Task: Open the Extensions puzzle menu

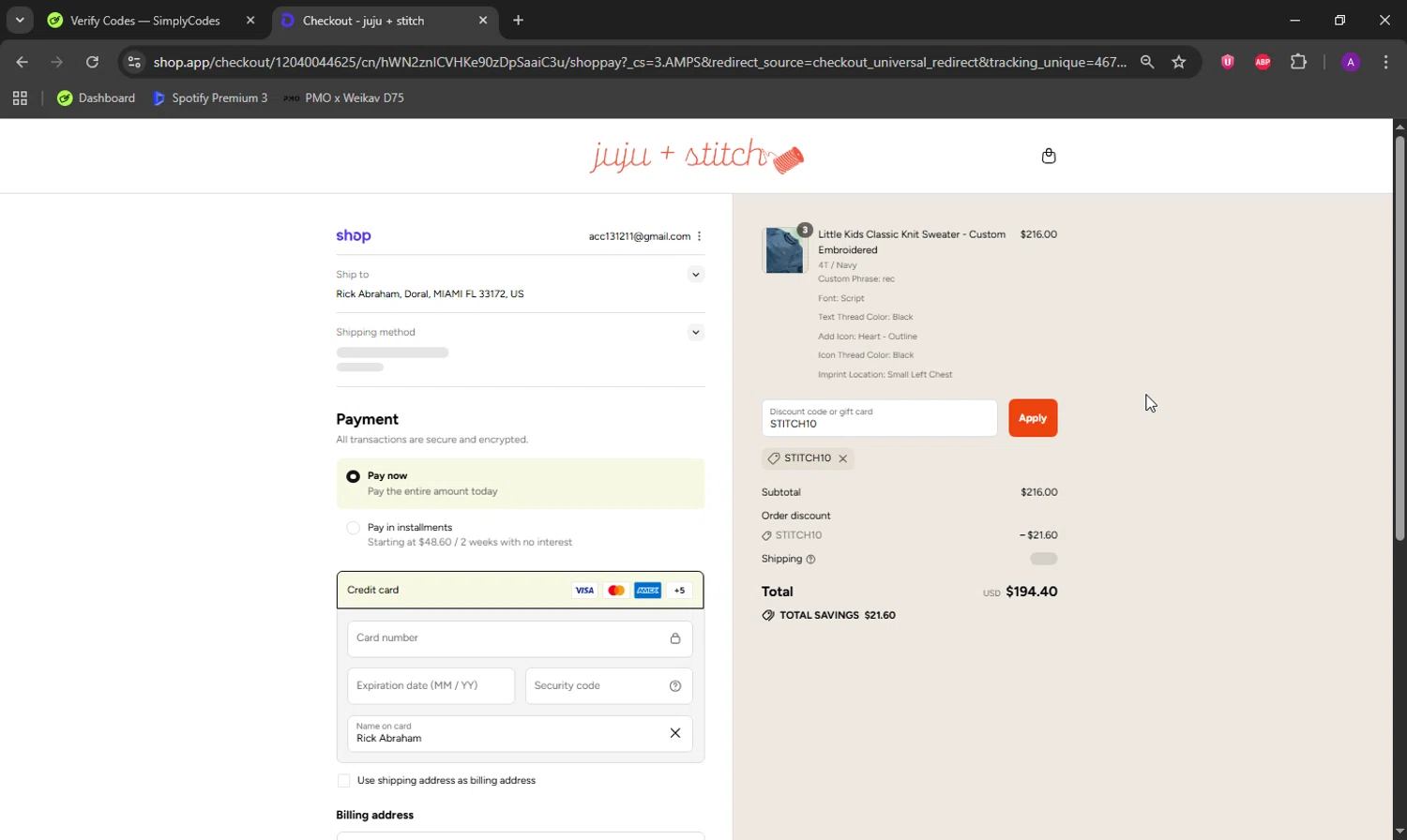Action: 1298,62
